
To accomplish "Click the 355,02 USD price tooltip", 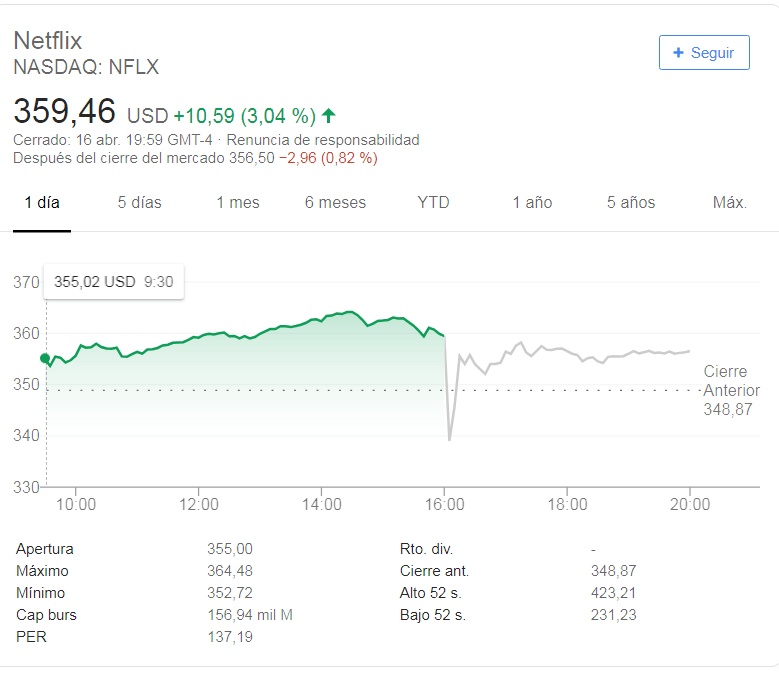I will [113, 282].
